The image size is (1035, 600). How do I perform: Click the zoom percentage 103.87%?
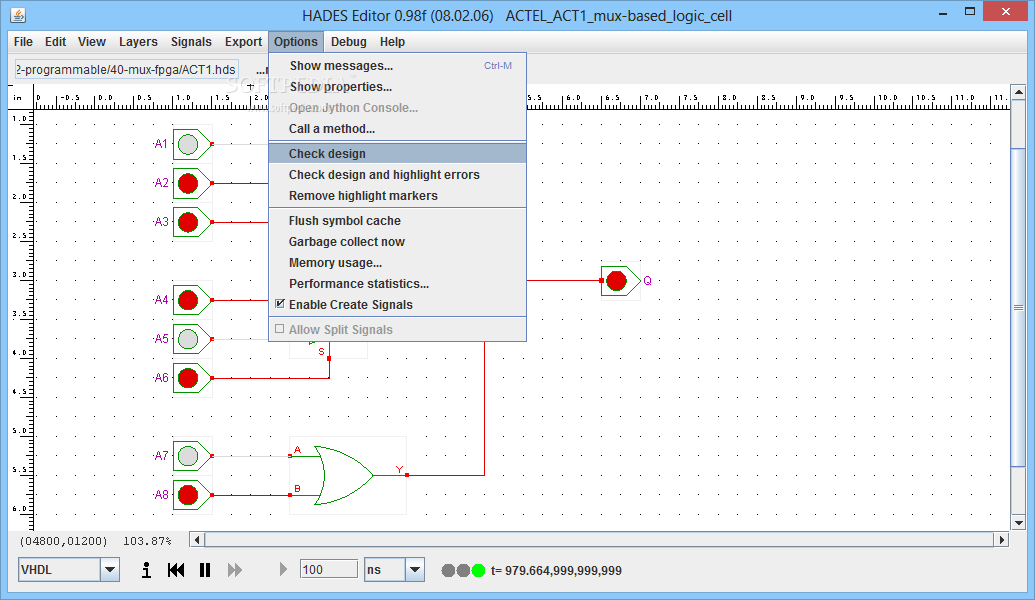(147, 541)
